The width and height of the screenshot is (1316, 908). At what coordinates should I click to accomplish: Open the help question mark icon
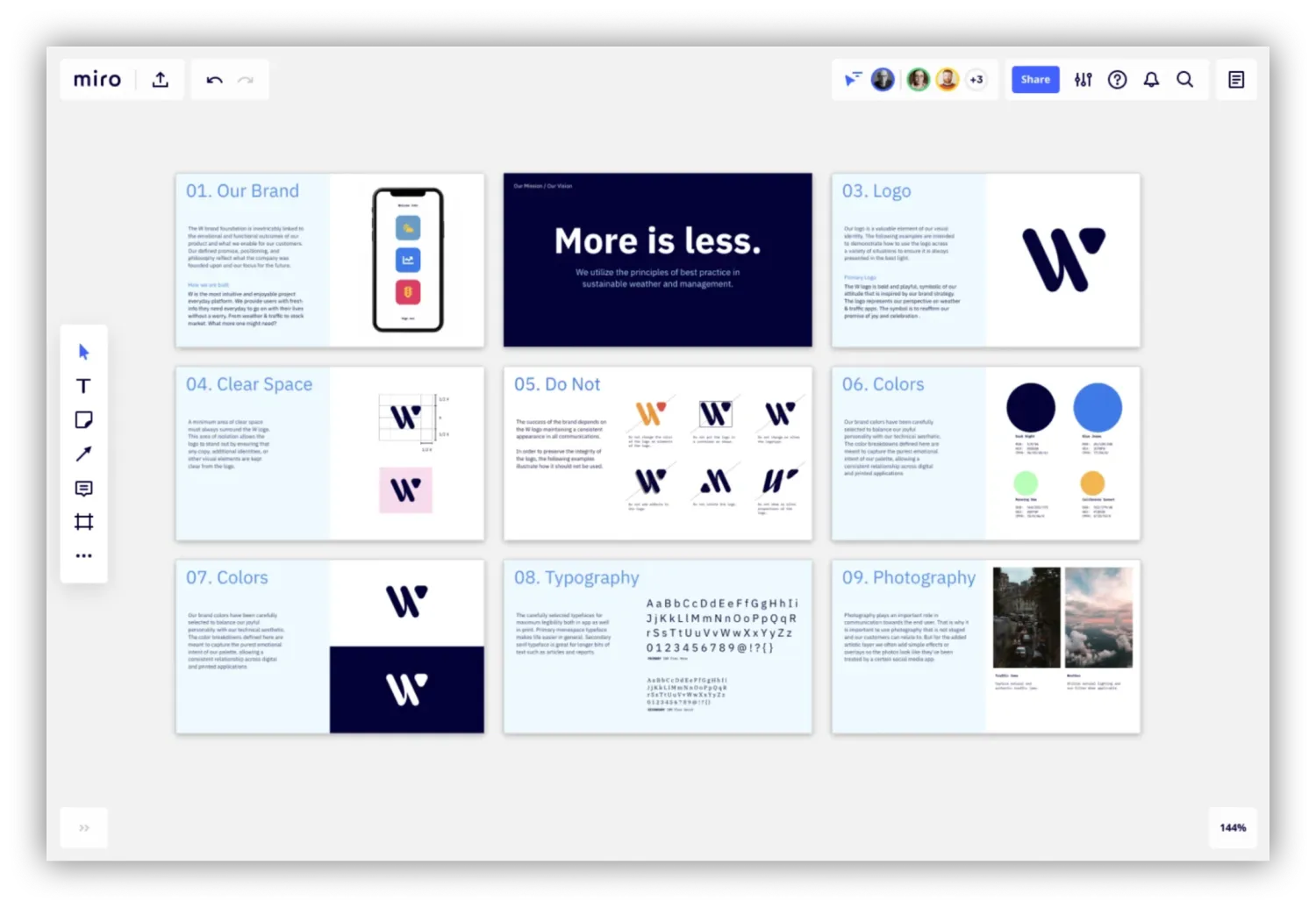click(x=1117, y=80)
